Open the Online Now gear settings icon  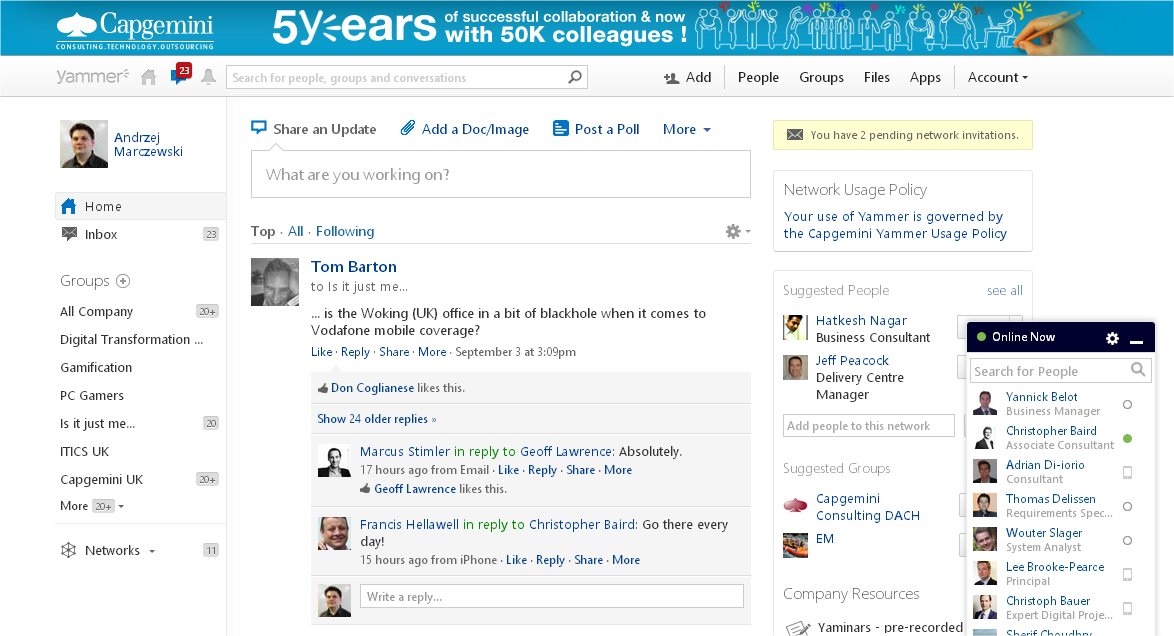1112,338
